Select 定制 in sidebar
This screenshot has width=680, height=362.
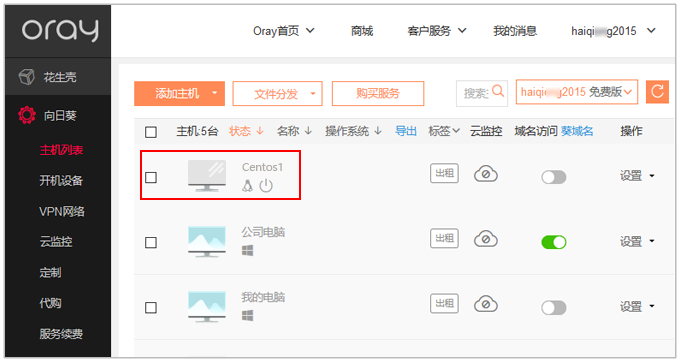point(50,272)
